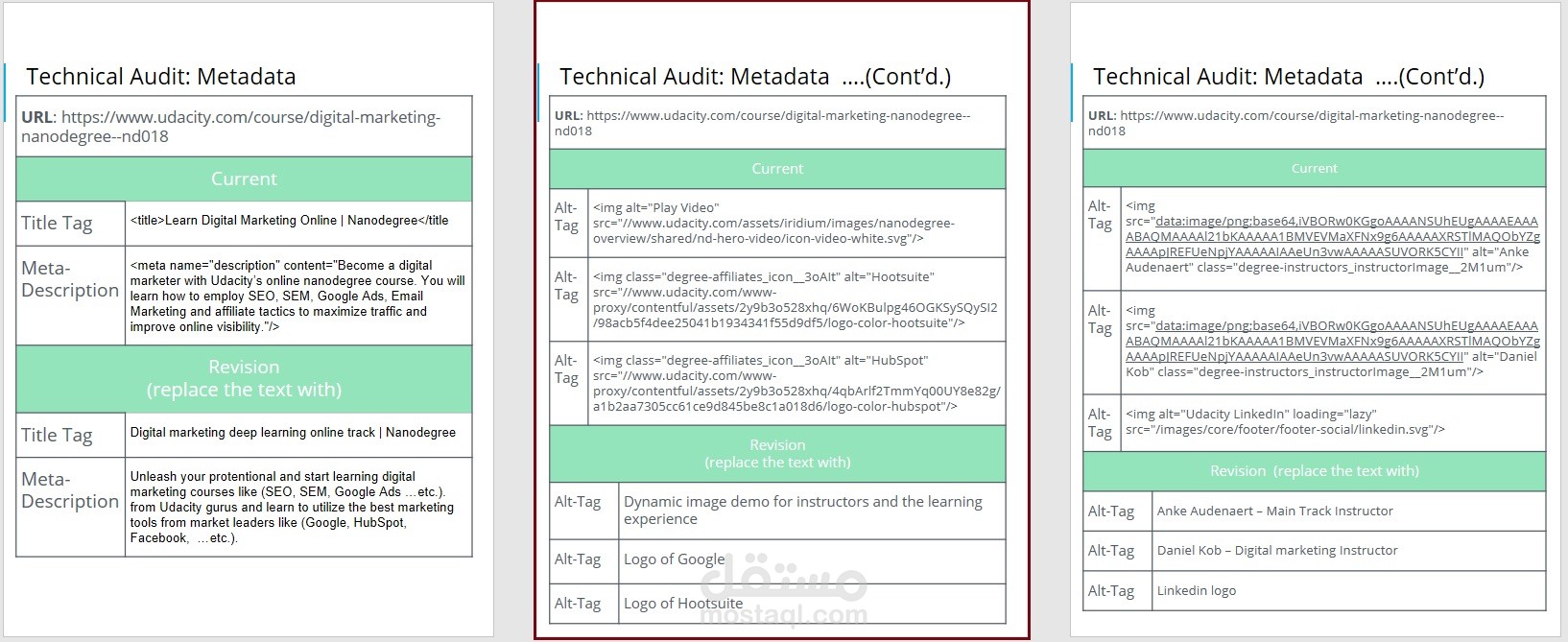Select the "Logo of Hootsuite" cell text

tap(683, 604)
